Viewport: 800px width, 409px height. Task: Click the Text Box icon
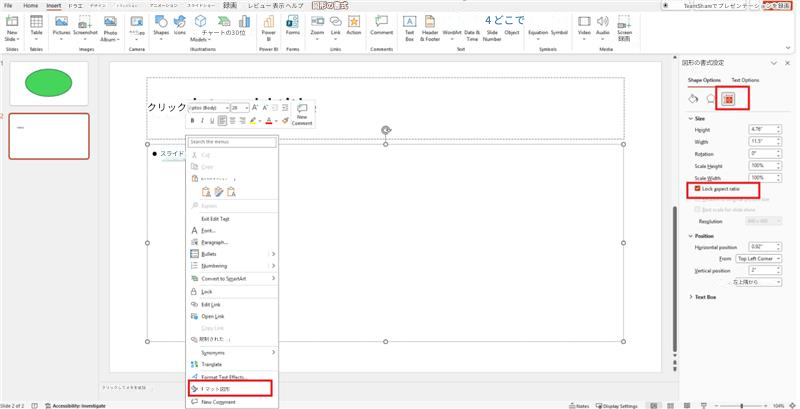[x=409, y=21]
